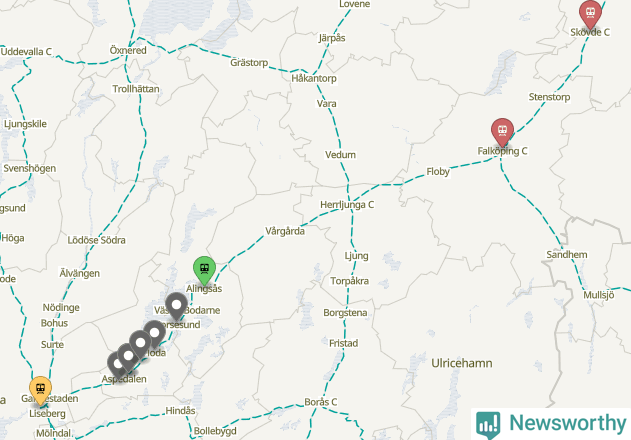The image size is (631, 440).
Task: Open the Newsworthy logo link
Action: click(552, 424)
